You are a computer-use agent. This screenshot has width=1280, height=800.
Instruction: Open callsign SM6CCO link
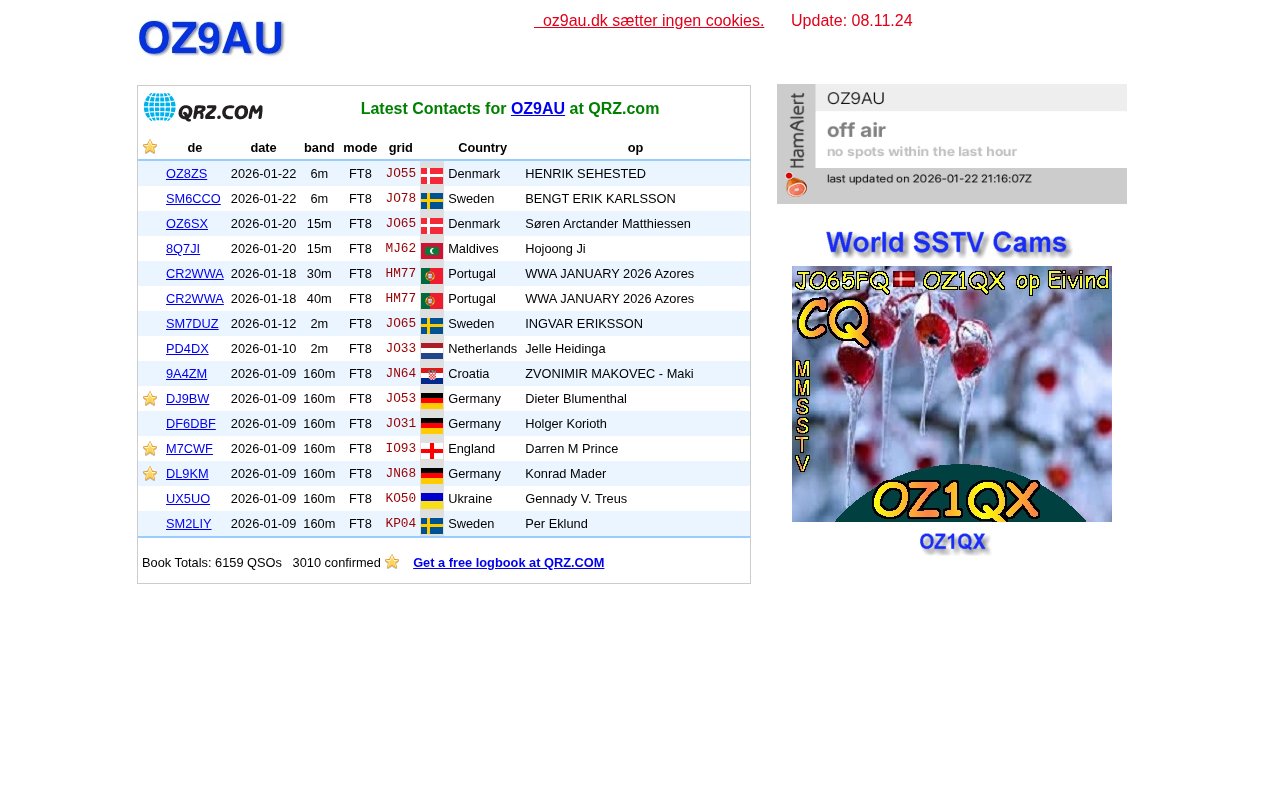point(194,199)
